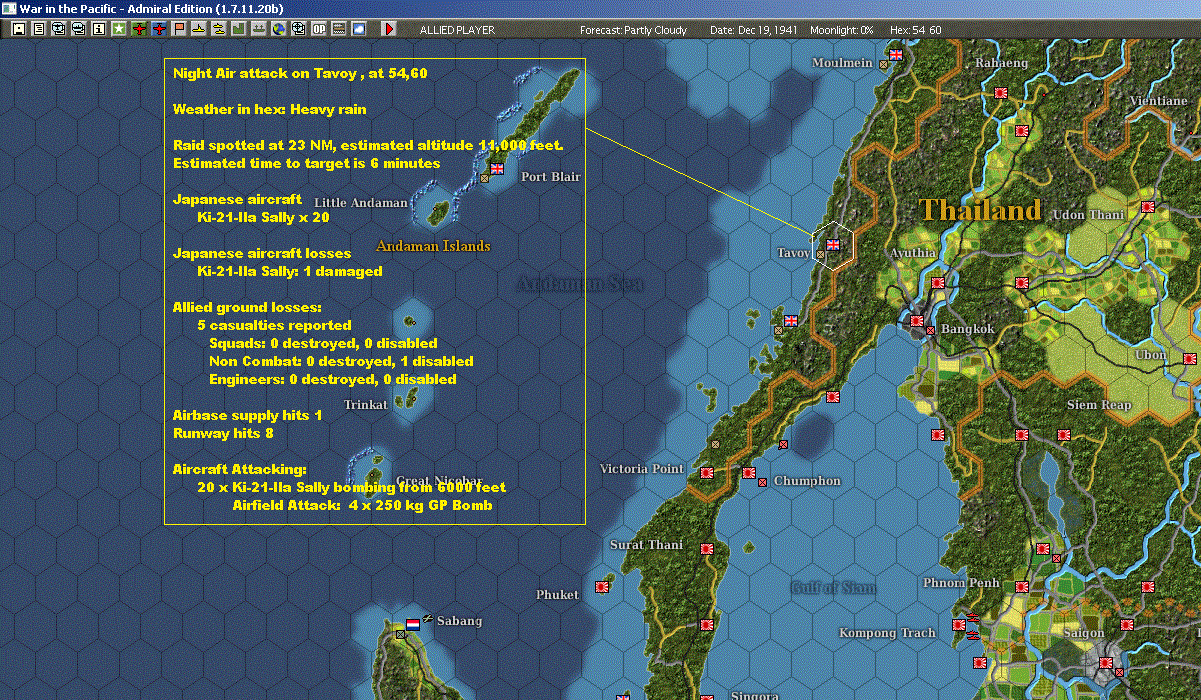Click the Thailand country label on map
Viewport: 1201px width, 700px height.
981,210
